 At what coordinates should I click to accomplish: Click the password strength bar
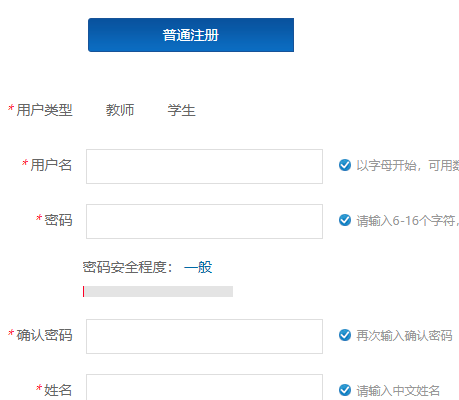click(158, 291)
